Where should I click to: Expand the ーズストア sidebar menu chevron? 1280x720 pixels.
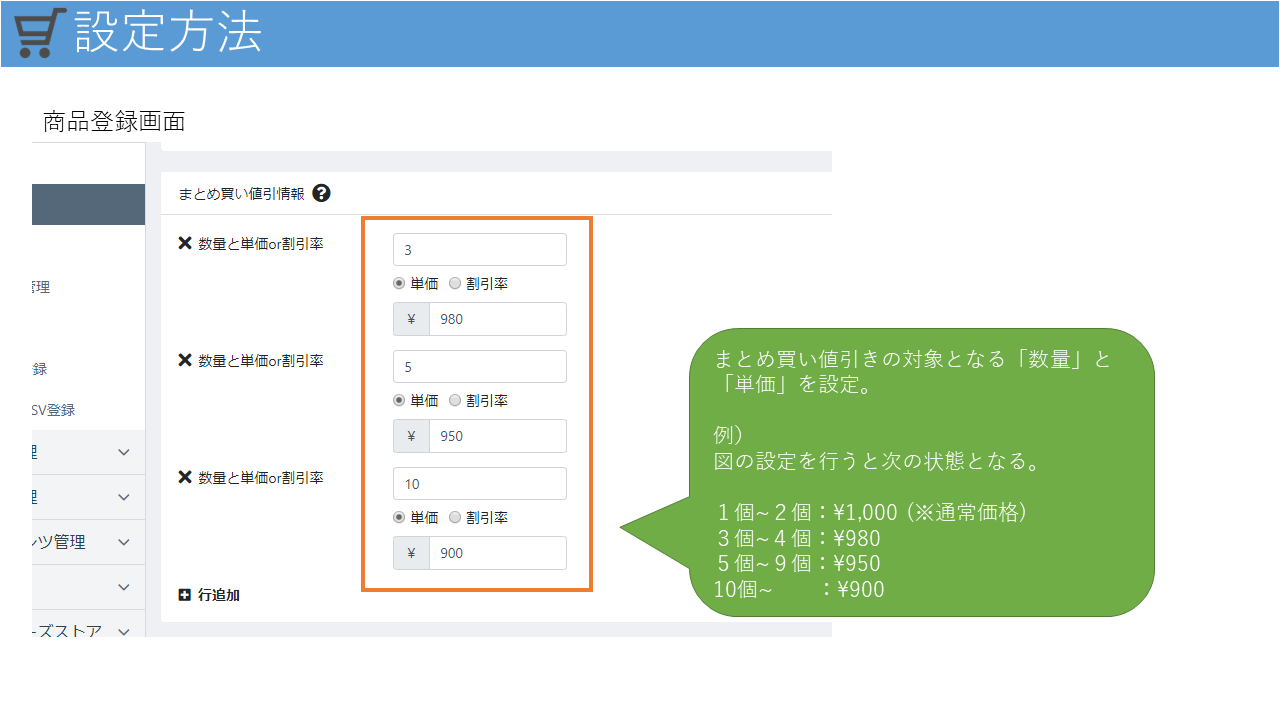tap(123, 632)
